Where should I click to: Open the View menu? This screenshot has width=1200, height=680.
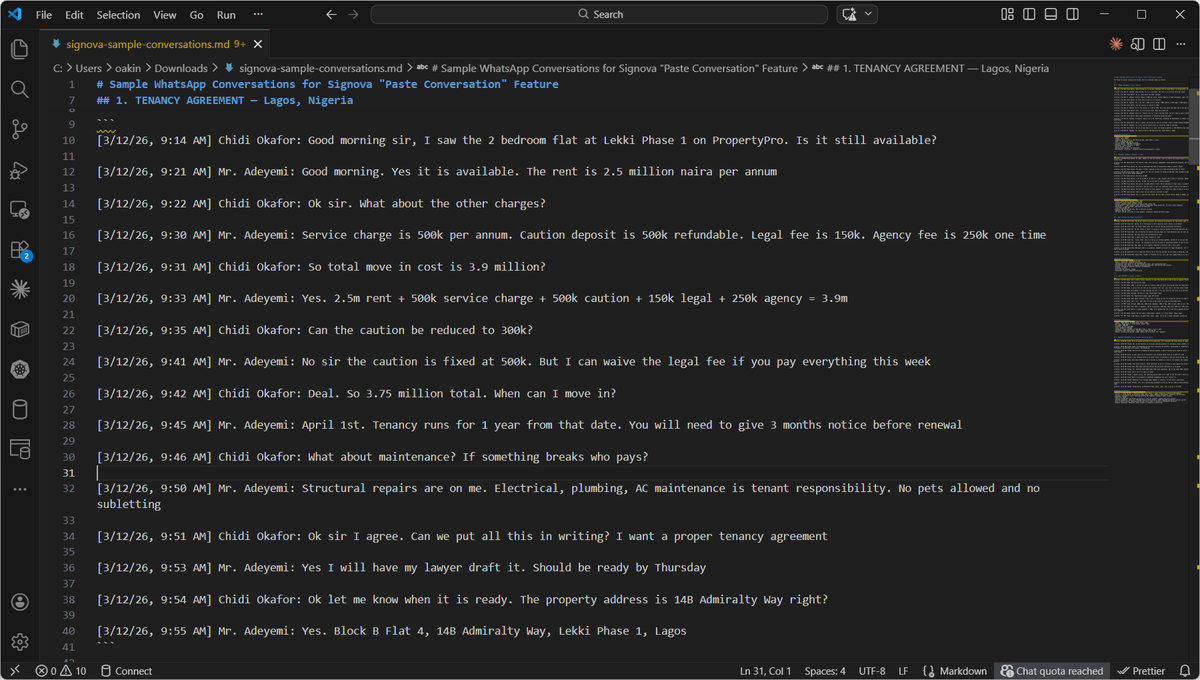click(165, 14)
